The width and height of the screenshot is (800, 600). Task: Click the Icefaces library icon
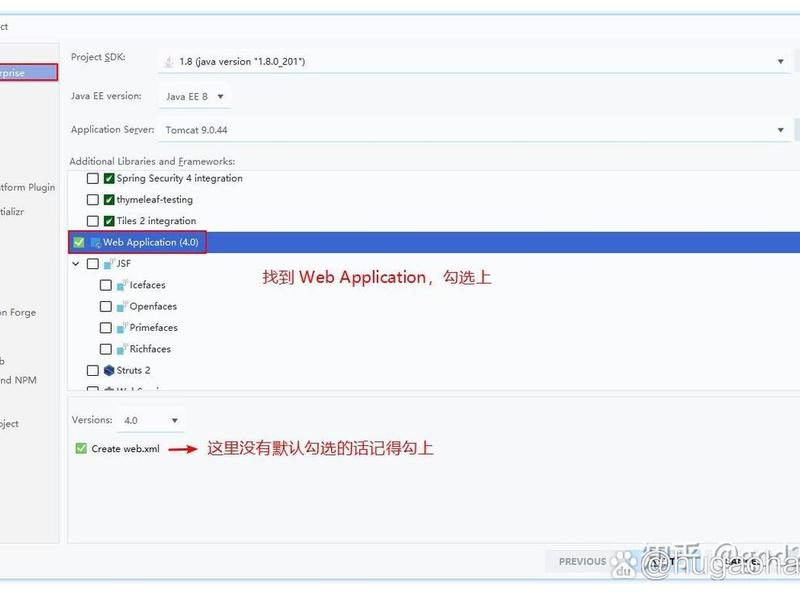[121, 285]
